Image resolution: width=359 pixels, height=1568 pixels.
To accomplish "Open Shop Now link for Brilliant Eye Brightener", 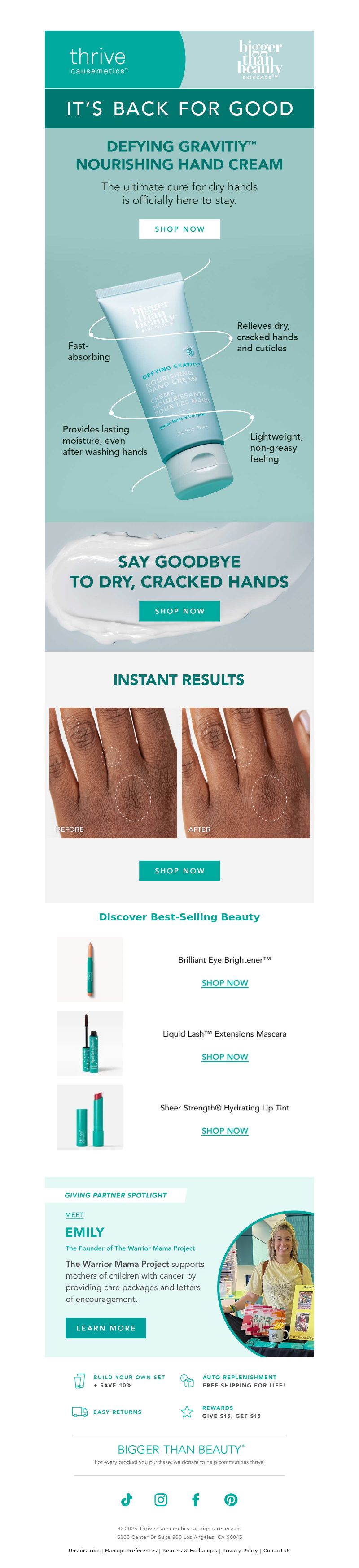I will 225,983.
